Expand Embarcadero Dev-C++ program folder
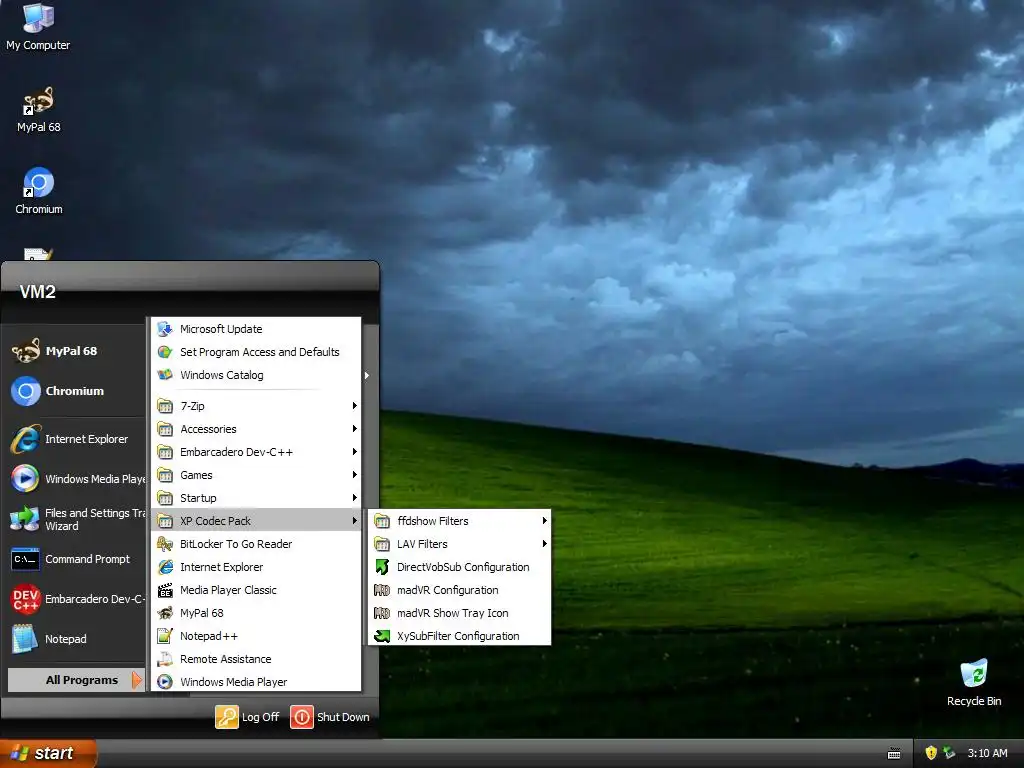 click(255, 452)
